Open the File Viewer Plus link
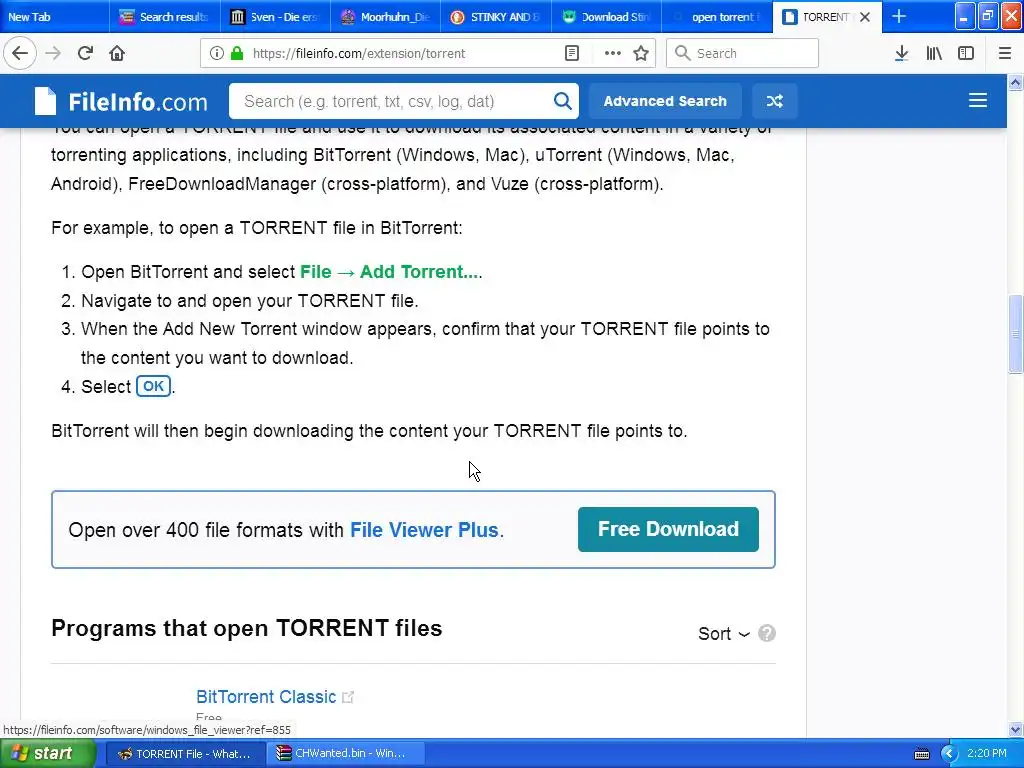The width and height of the screenshot is (1024, 768). point(424,530)
